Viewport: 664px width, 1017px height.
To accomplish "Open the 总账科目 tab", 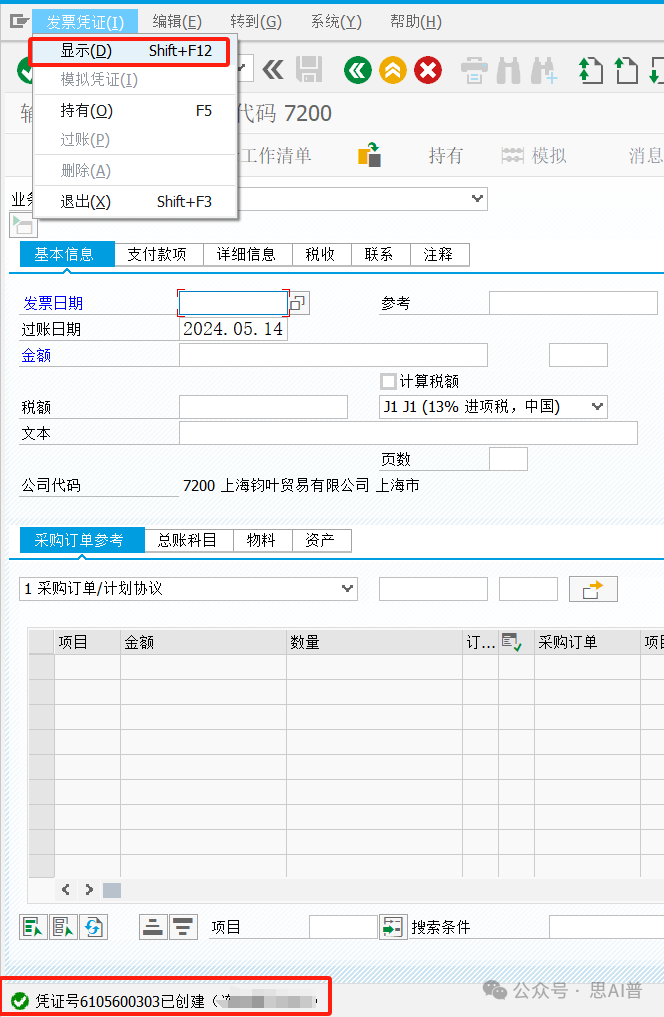I will [187, 540].
